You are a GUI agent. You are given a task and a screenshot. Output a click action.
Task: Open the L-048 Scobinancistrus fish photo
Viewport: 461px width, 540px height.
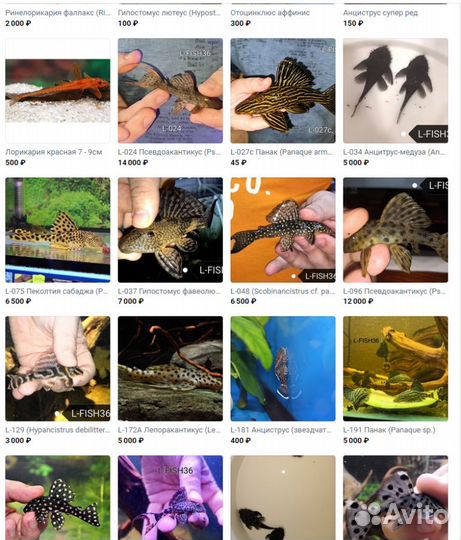(x=283, y=230)
